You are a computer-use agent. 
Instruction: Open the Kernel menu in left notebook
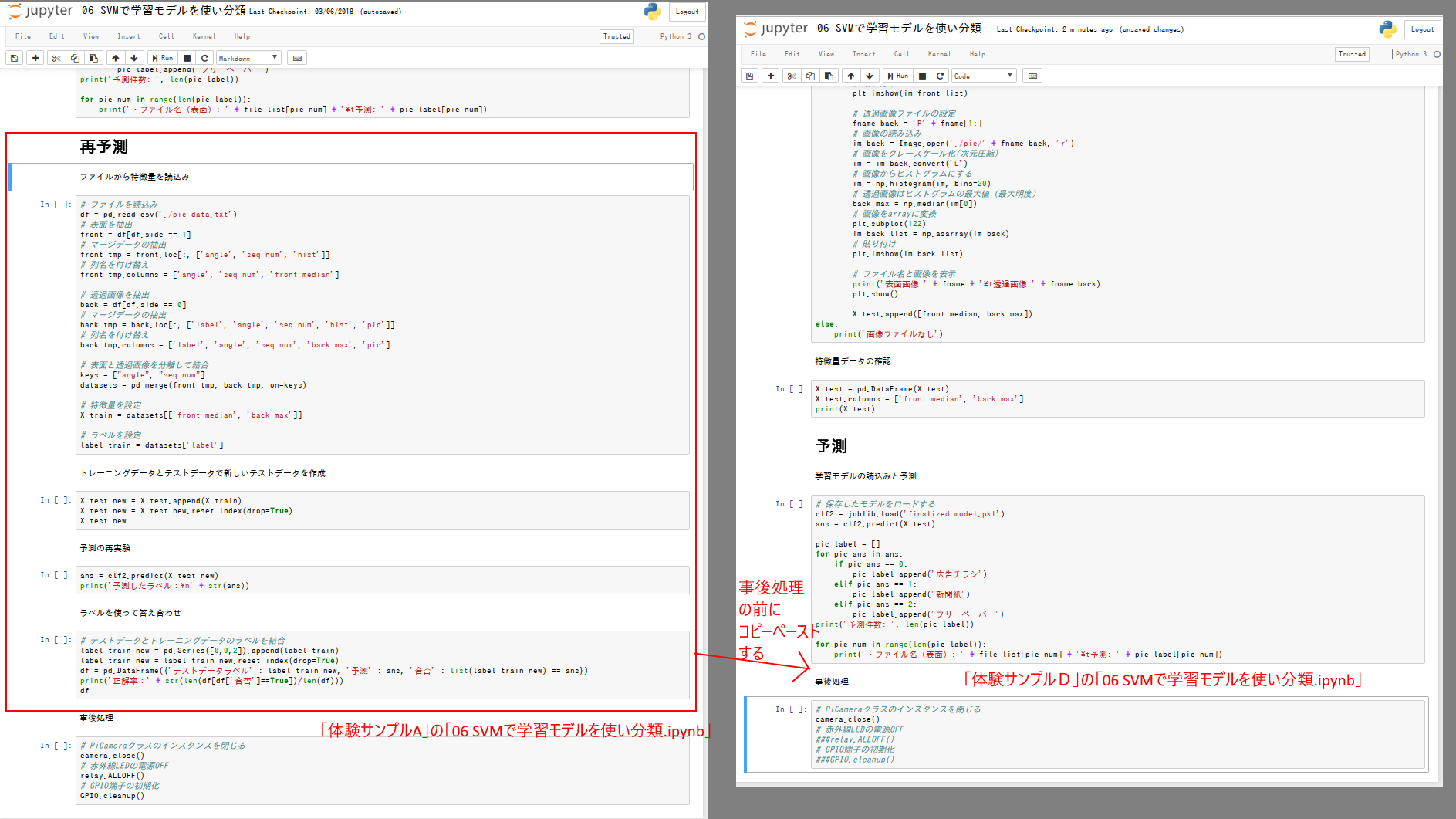(x=204, y=36)
